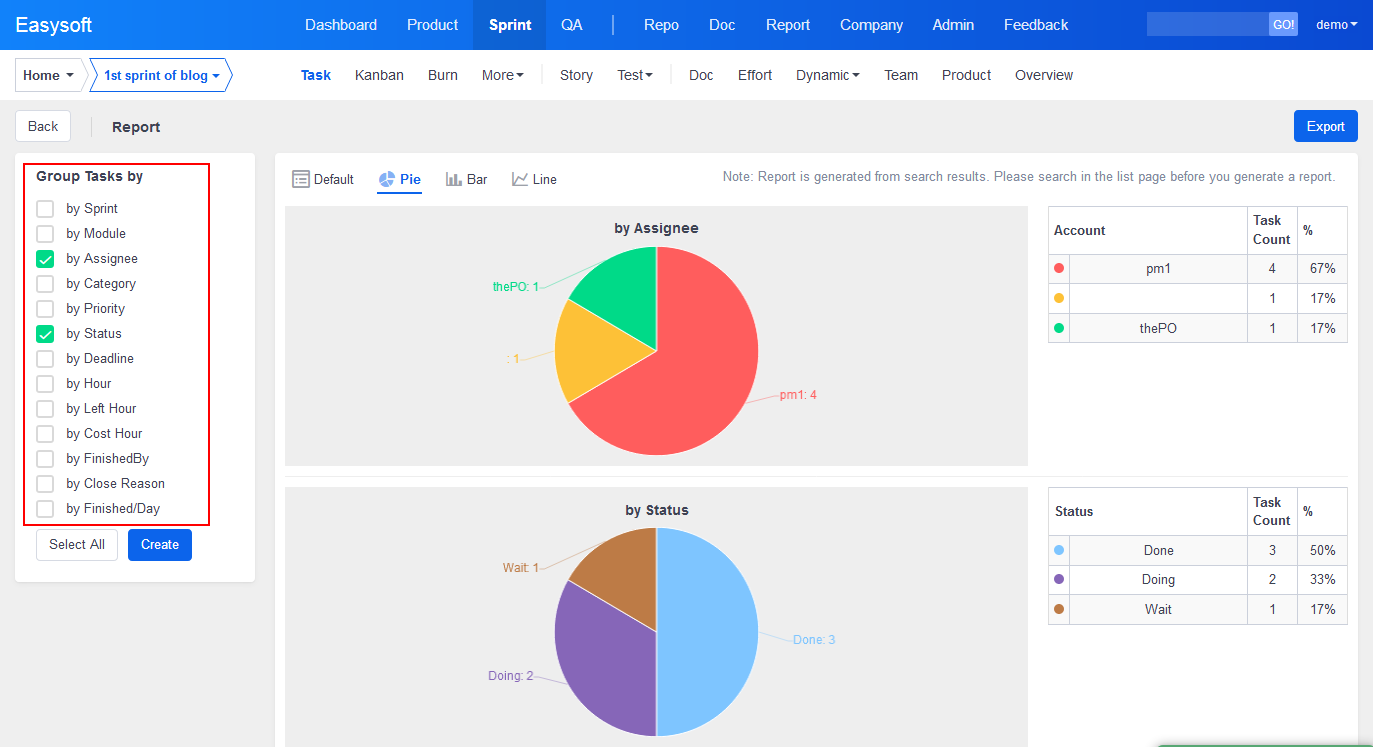
Task: Click the Export button
Action: point(1325,126)
